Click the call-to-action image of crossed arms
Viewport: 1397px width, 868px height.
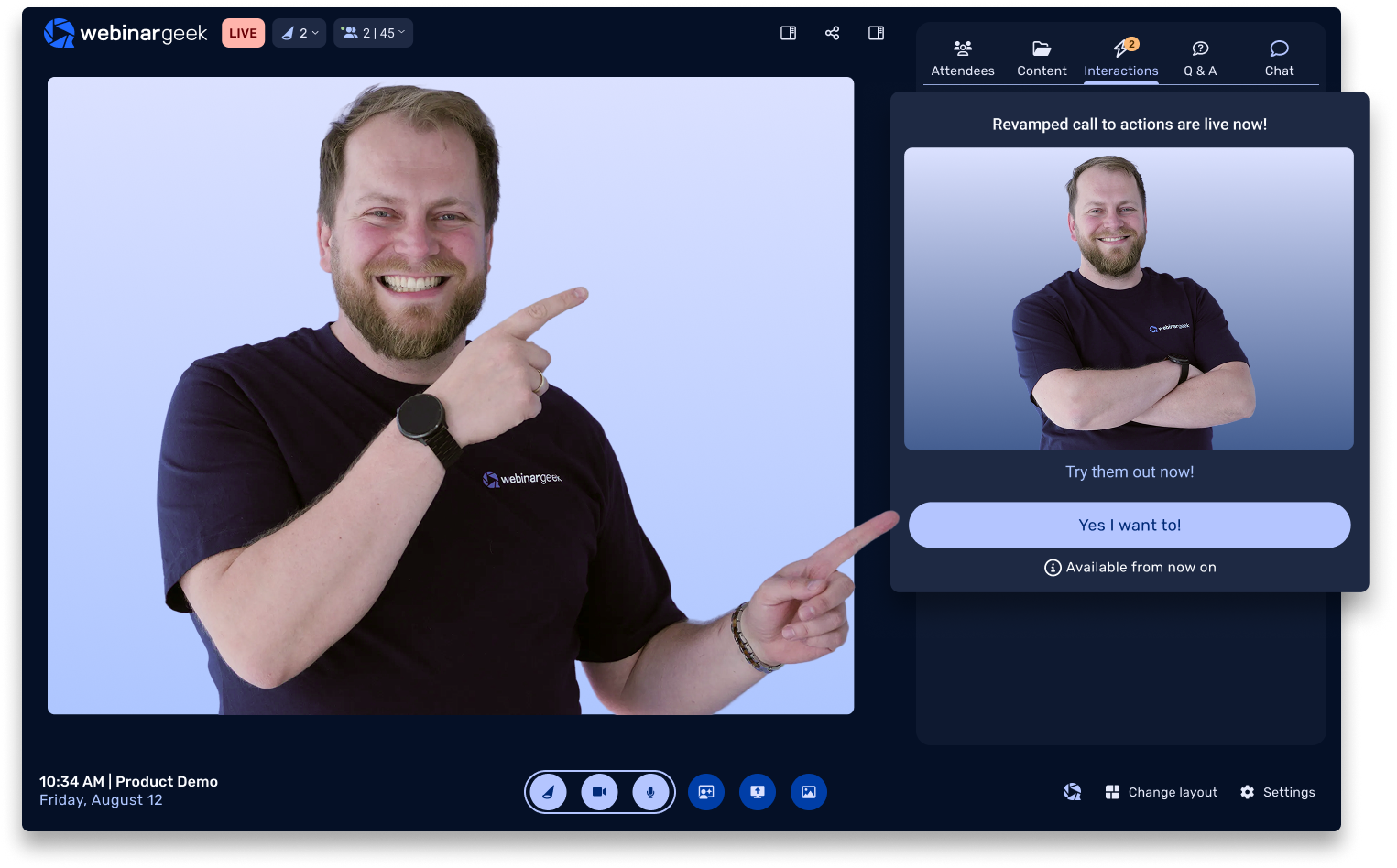point(1129,298)
